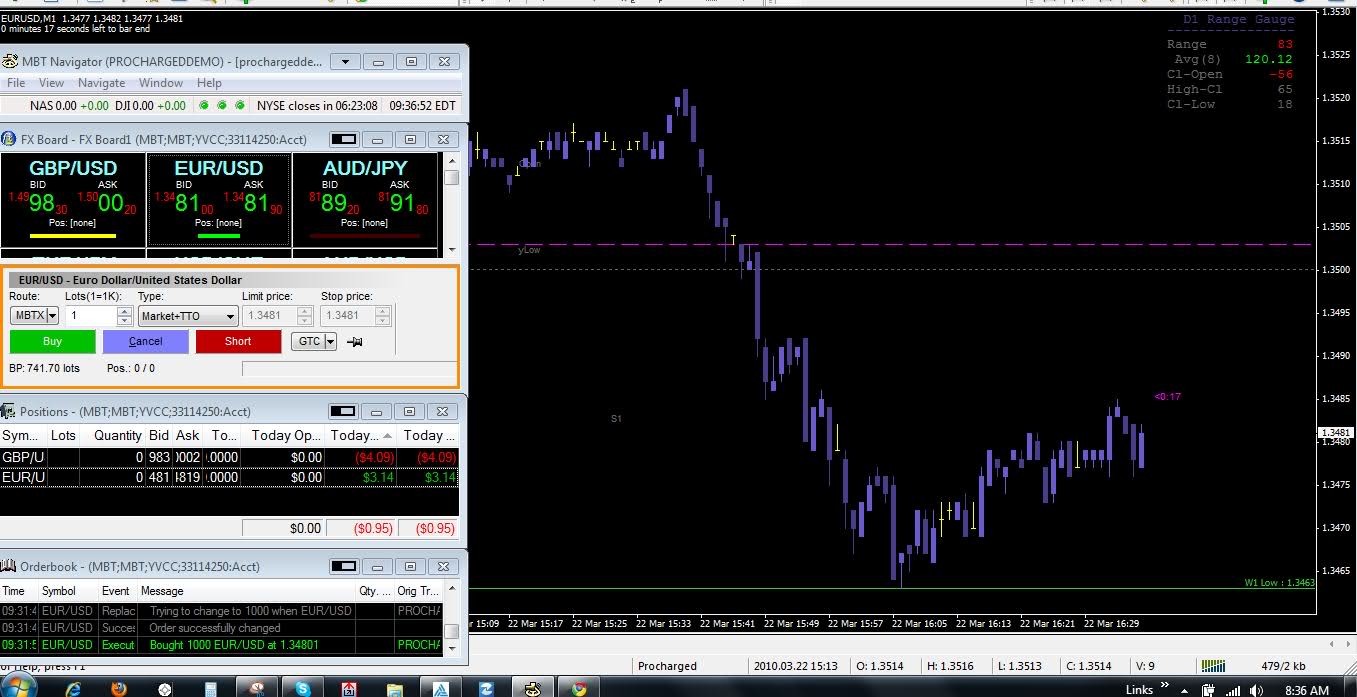Image resolution: width=1357 pixels, height=697 pixels.
Task: Click into the Lots quantity field
Action: [x=91, y=315]
